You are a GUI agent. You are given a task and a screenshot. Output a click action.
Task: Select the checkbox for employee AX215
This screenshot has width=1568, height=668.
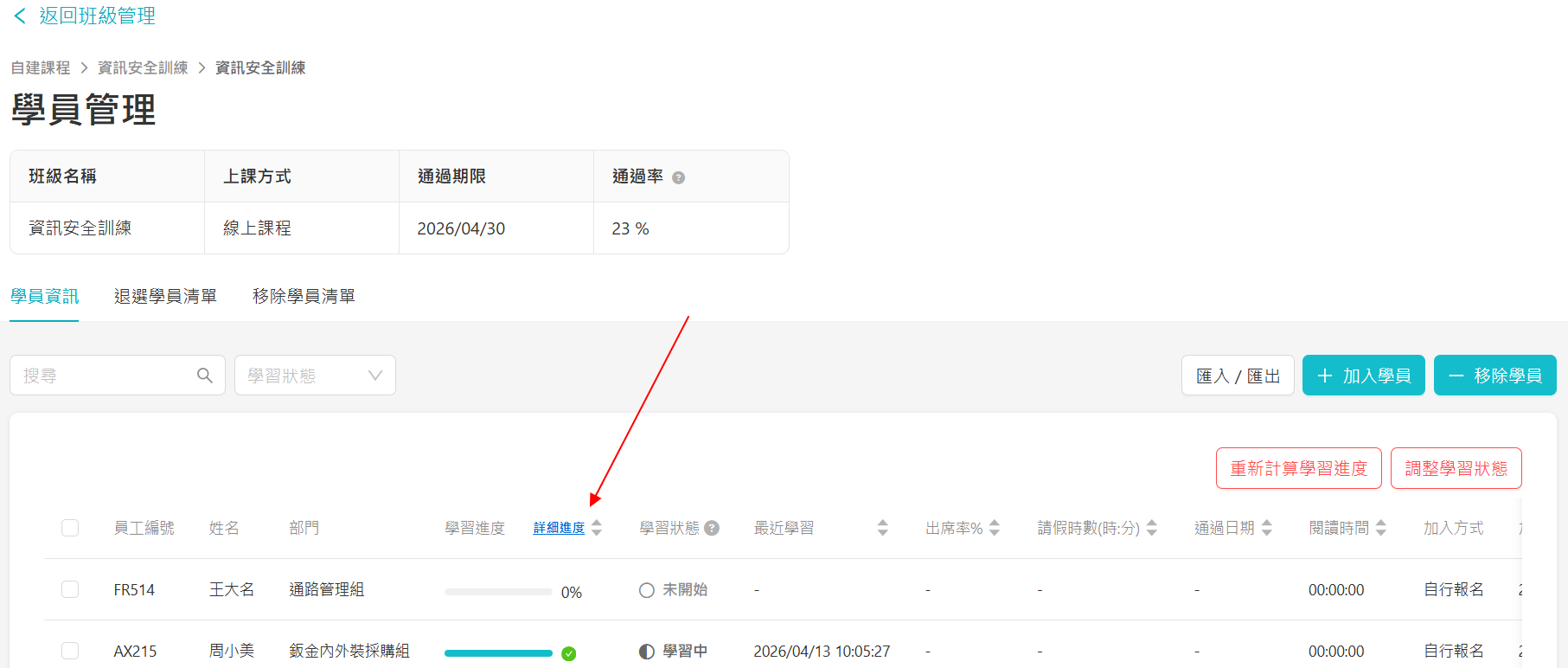tap(70, 651)
